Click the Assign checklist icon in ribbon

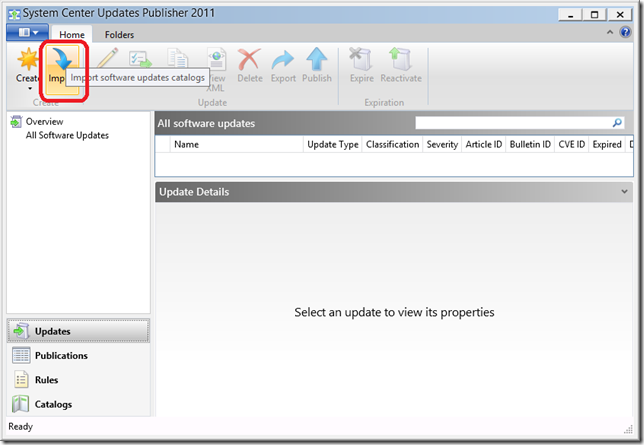(140, 59)
